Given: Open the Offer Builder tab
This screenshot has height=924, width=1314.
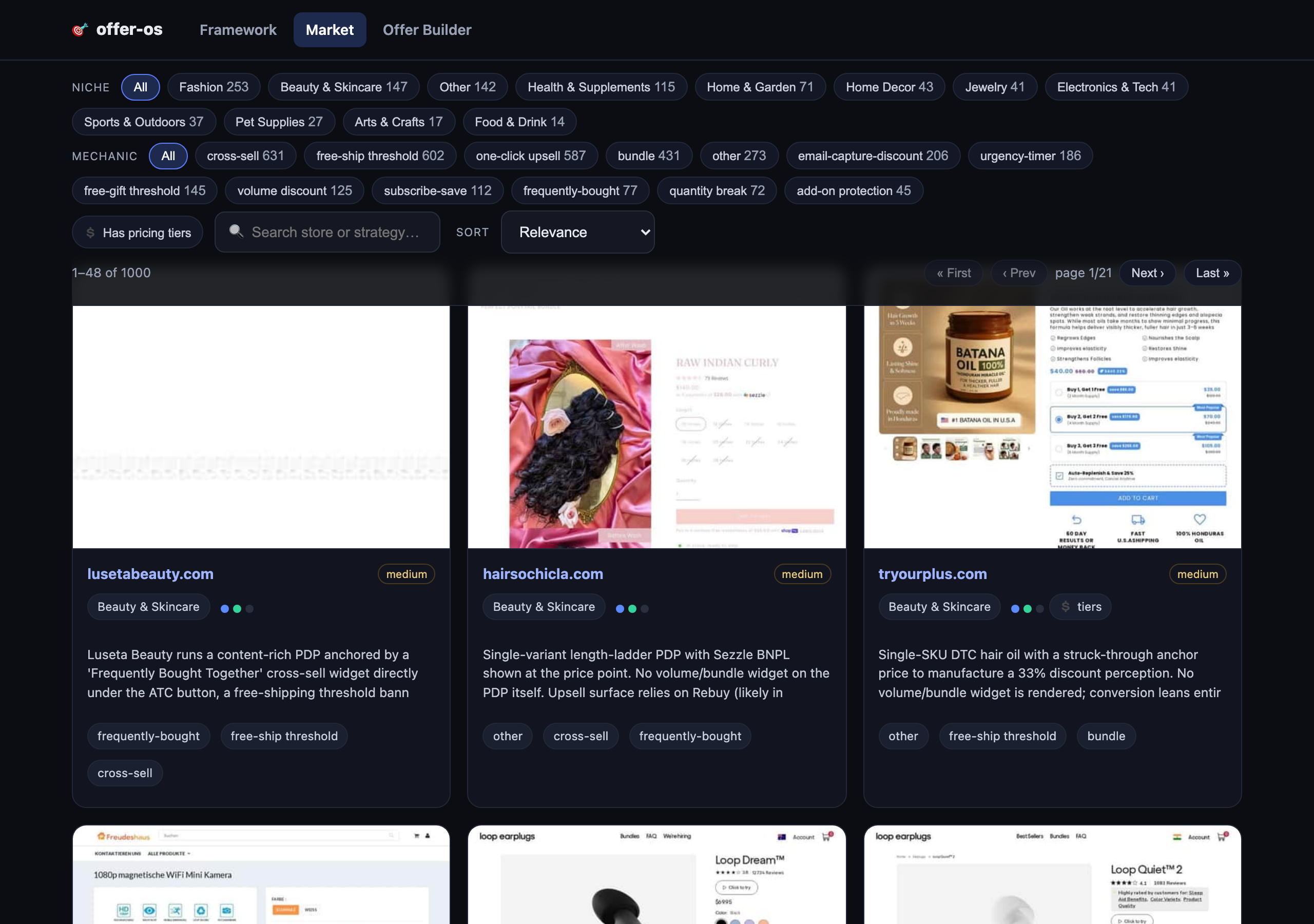Looking at the screenshot, I should tap(427, 30).
